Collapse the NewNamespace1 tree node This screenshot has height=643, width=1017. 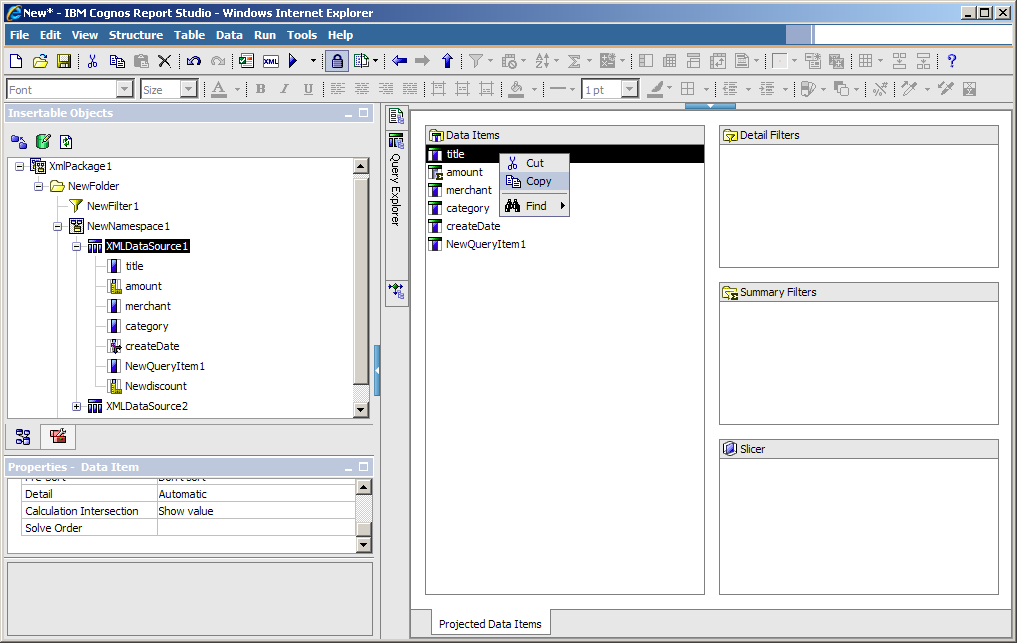click(58, 226)
